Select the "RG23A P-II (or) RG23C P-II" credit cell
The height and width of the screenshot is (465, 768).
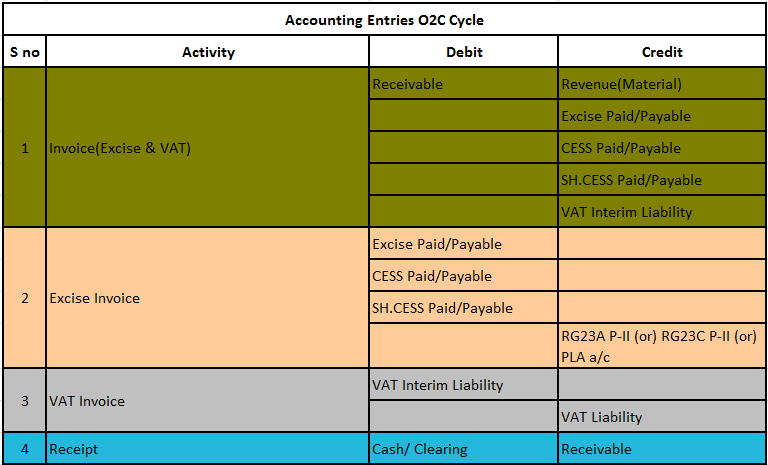click(x=662, y=345)
